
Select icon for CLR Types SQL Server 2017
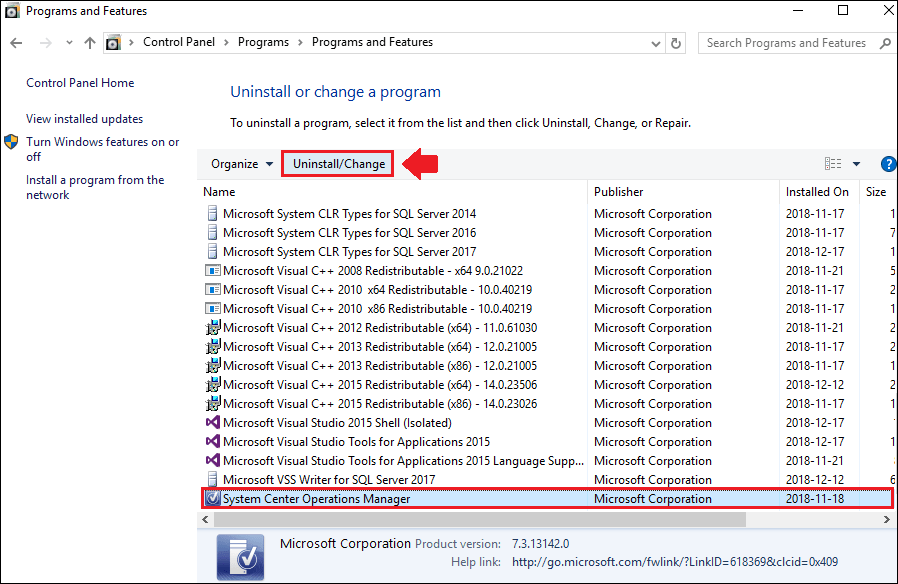click(212, 251)
